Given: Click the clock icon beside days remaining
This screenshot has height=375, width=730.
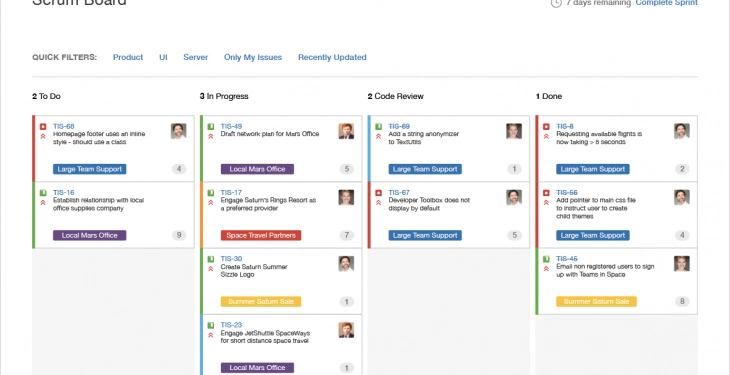Looking at the screenshot, I should click(556, 3).
